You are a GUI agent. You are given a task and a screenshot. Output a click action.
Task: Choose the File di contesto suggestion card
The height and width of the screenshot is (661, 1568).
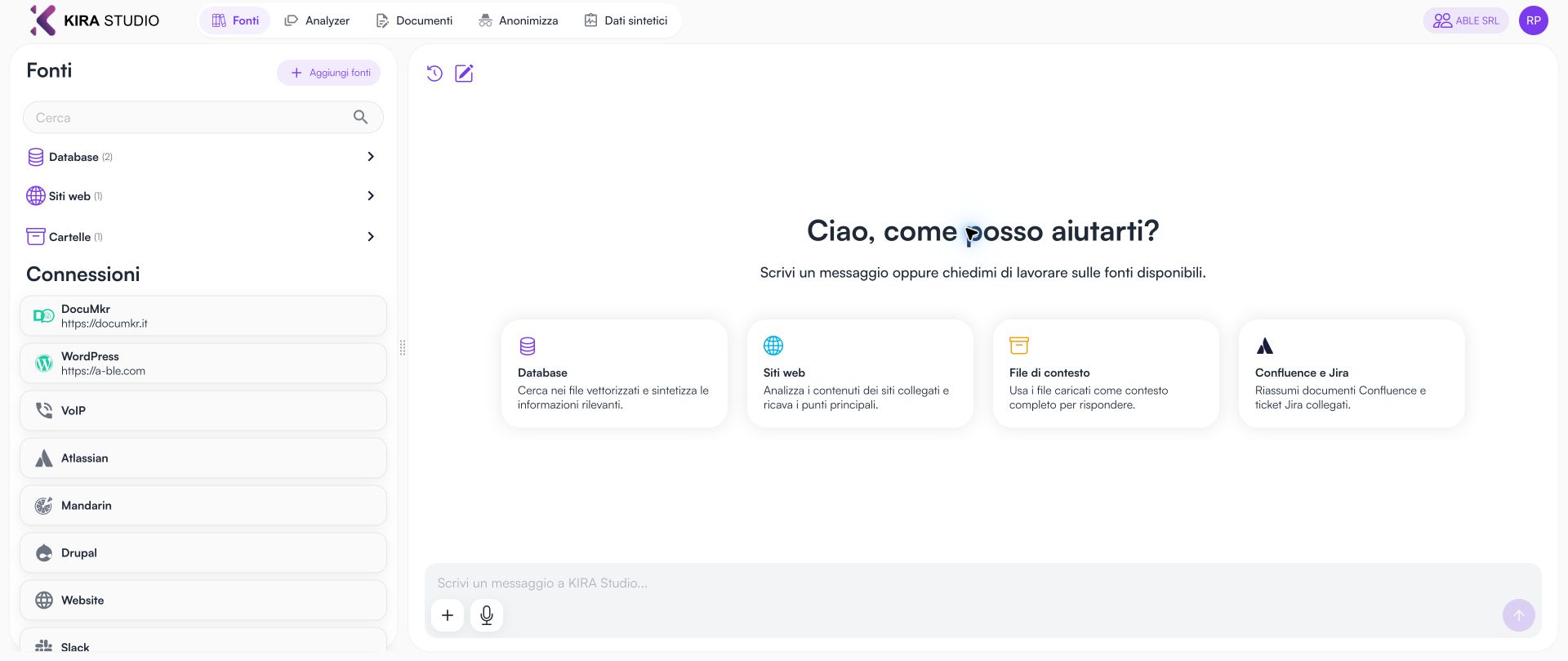1106,373
